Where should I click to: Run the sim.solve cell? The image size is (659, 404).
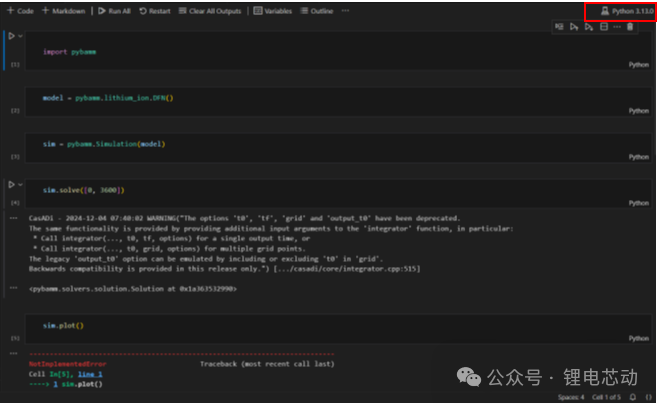pos(11,184)
